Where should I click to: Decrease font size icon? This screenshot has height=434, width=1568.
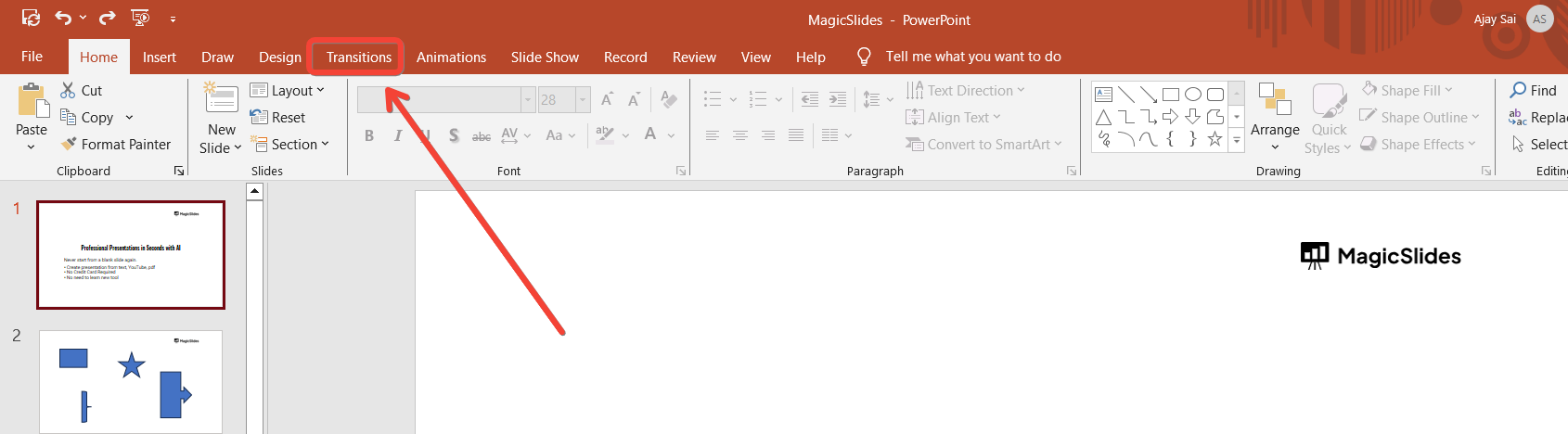click(634, 99)
